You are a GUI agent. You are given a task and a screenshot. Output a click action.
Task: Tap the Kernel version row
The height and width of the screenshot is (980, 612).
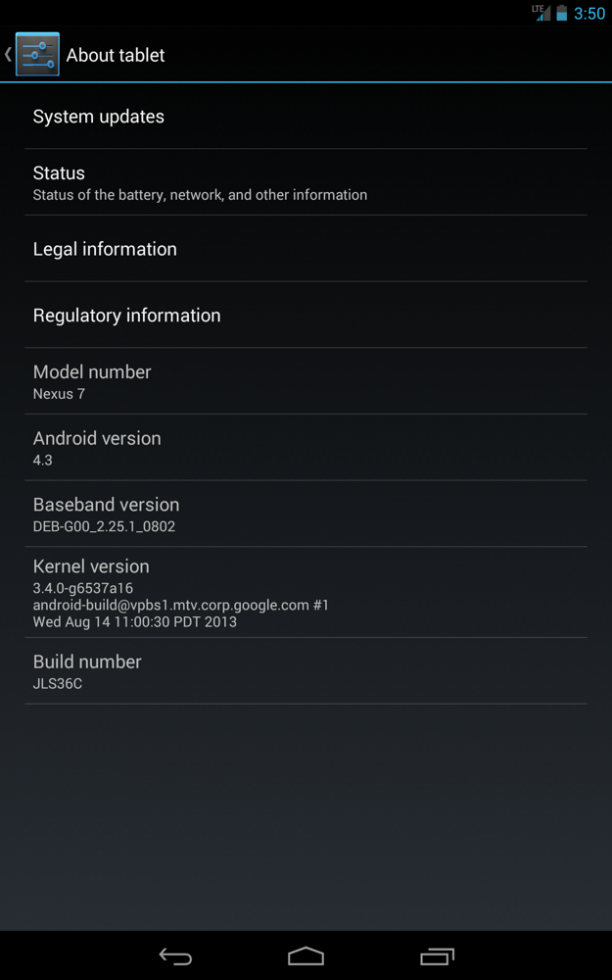coord(306,592)
